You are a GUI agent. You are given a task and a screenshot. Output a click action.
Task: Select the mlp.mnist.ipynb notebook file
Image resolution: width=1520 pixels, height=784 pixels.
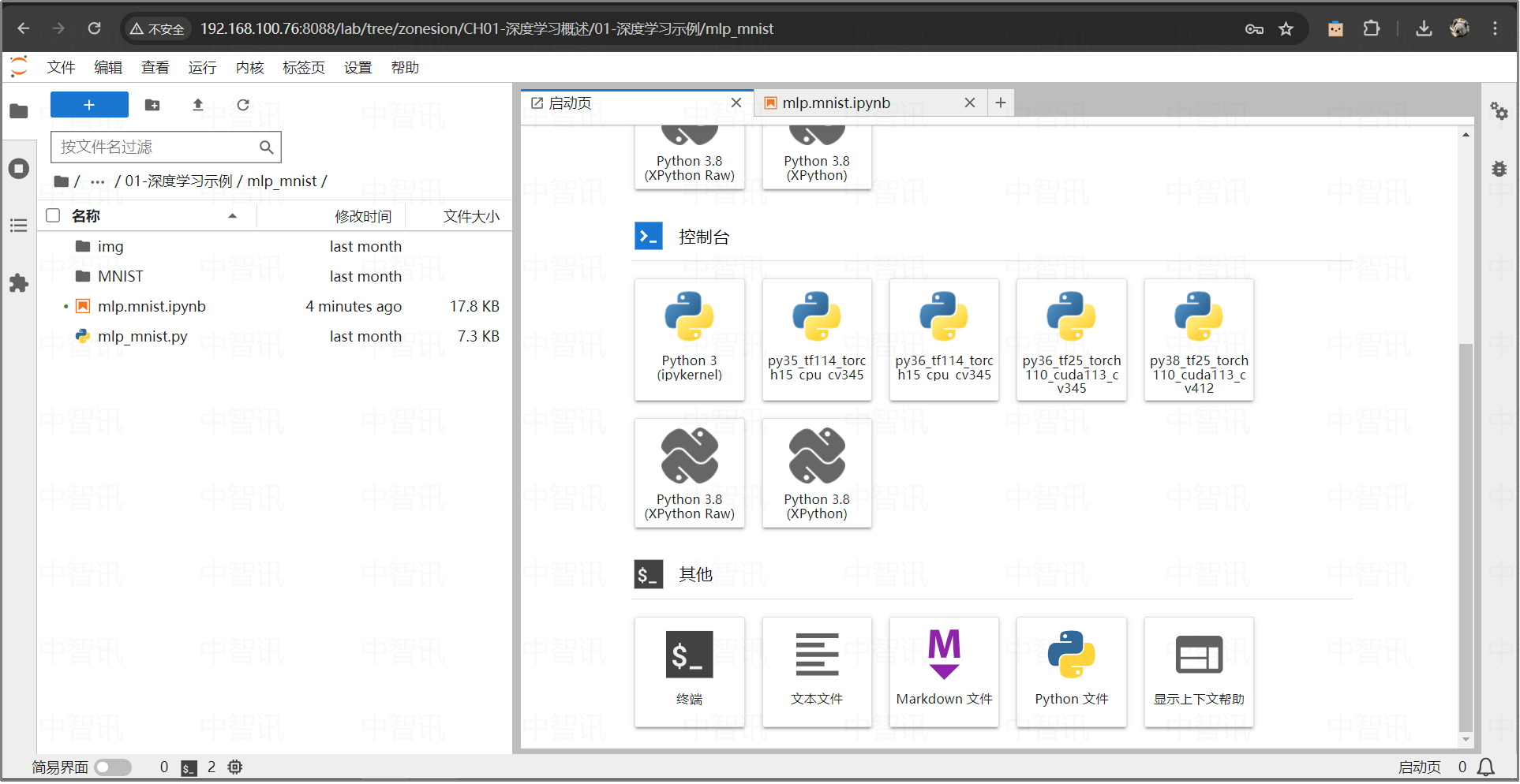[x=275, y=306]
